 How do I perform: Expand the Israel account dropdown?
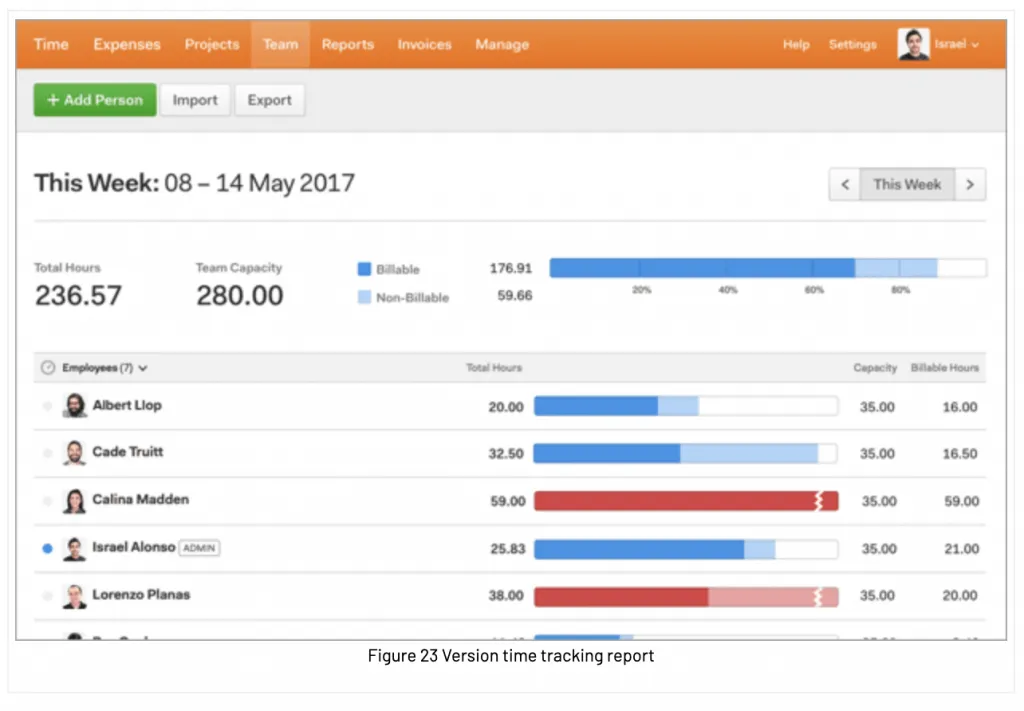(956, 44)
